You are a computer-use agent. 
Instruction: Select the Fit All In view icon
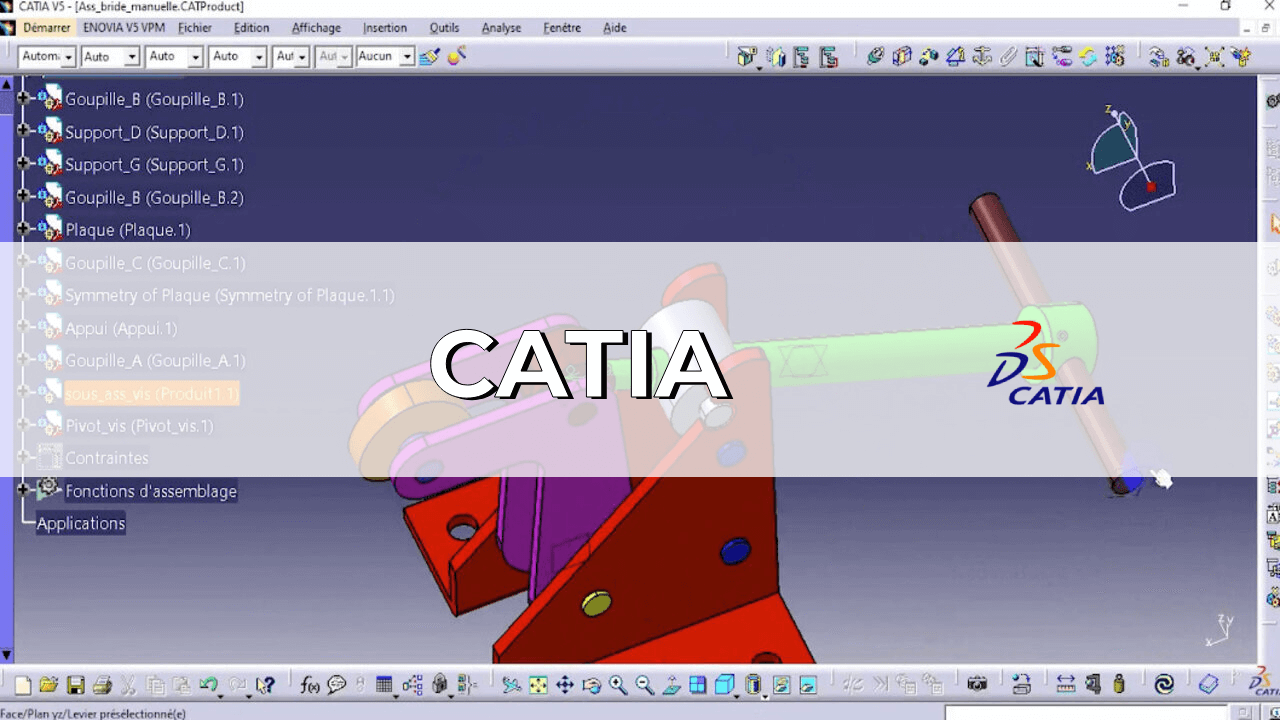[x=538, y=685]
